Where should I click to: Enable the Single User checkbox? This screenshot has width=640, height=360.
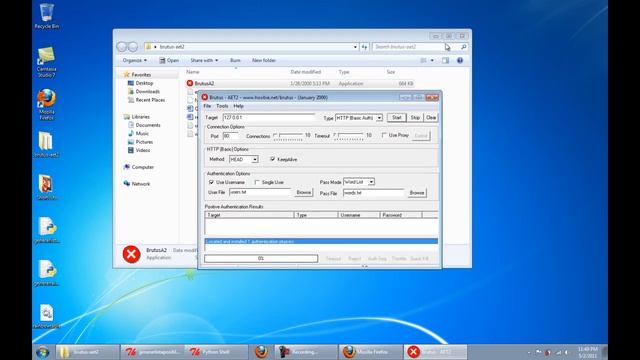pos(257,182)
